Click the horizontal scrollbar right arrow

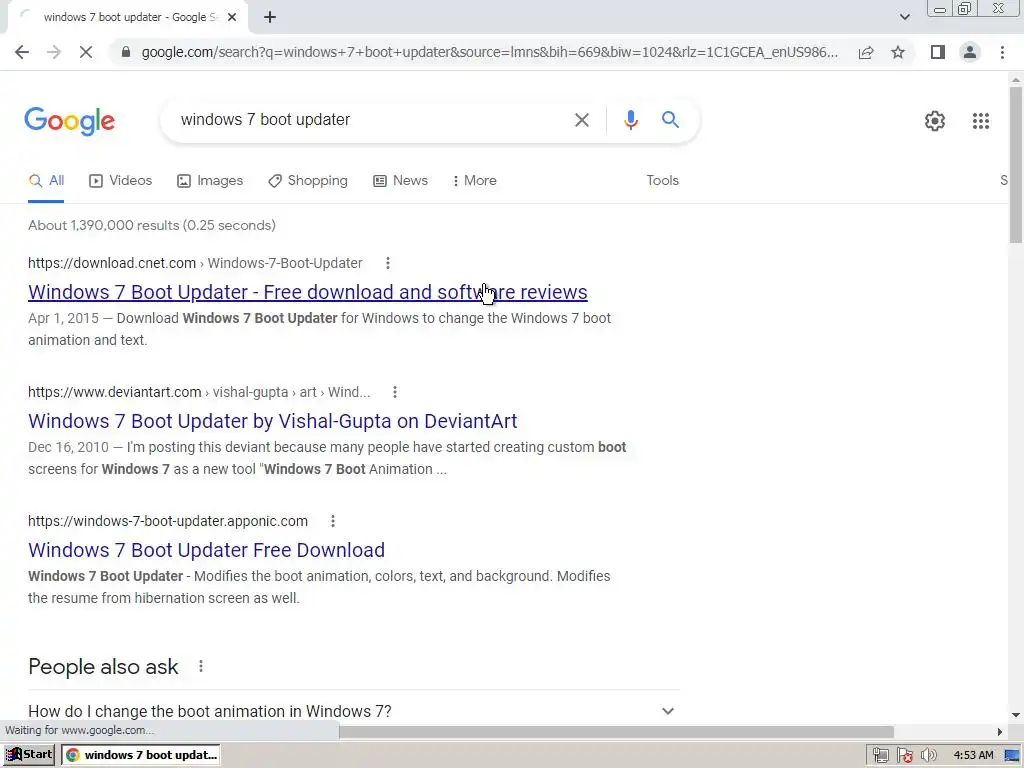click(x=1000, y=731)
